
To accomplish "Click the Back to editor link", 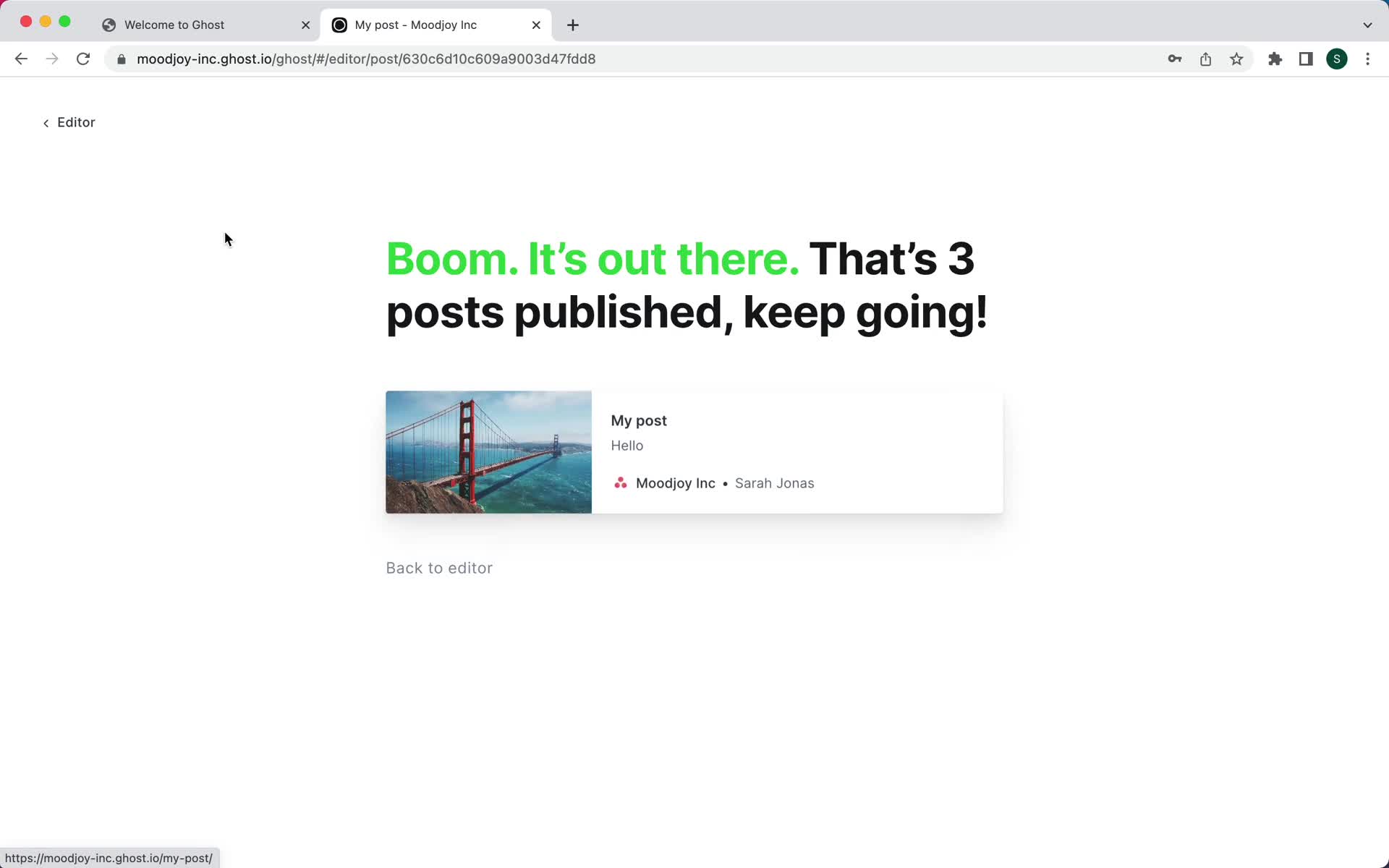I will (439, 567).
